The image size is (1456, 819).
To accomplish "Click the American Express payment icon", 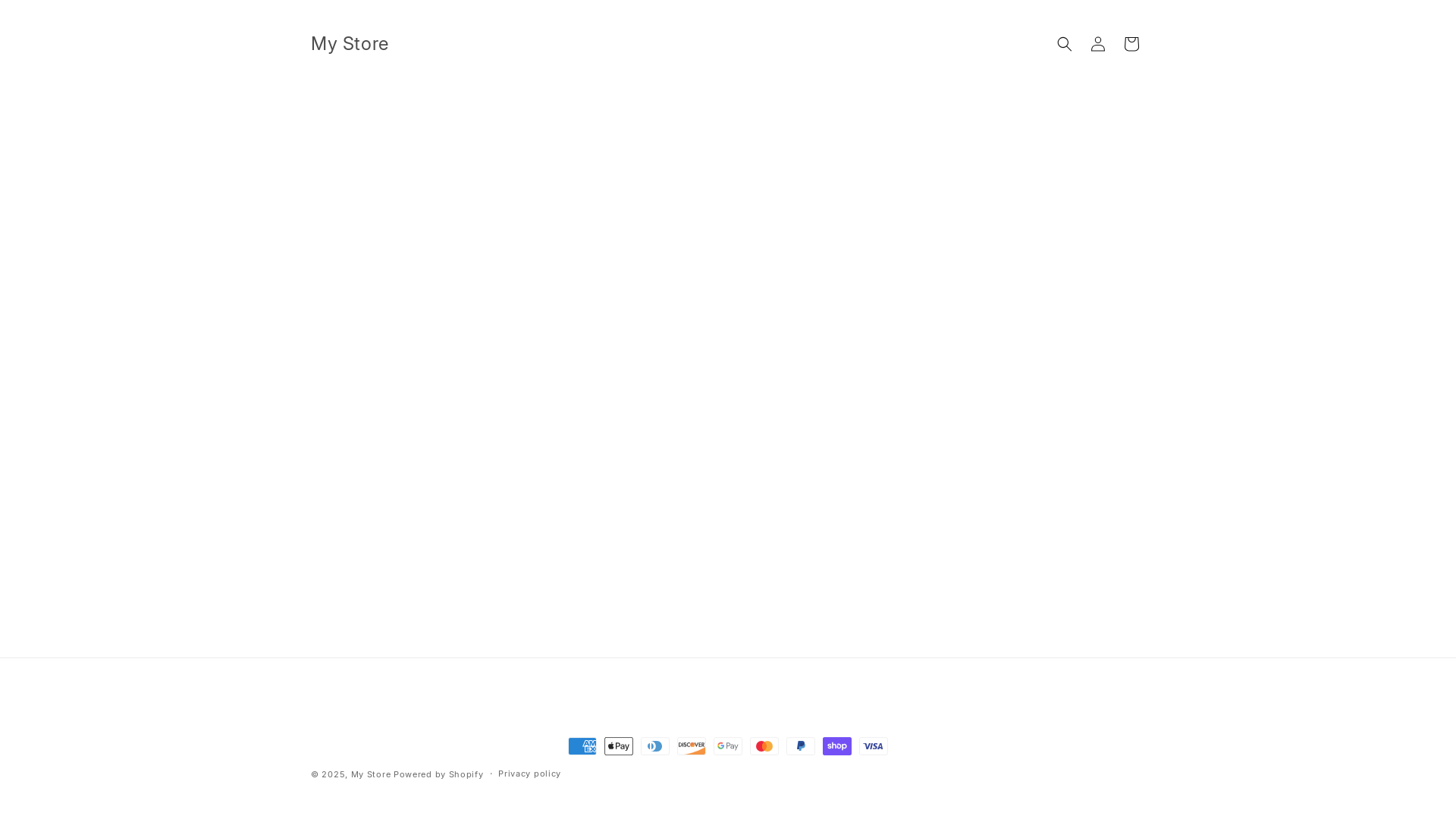I will click(x=582, y=746).
